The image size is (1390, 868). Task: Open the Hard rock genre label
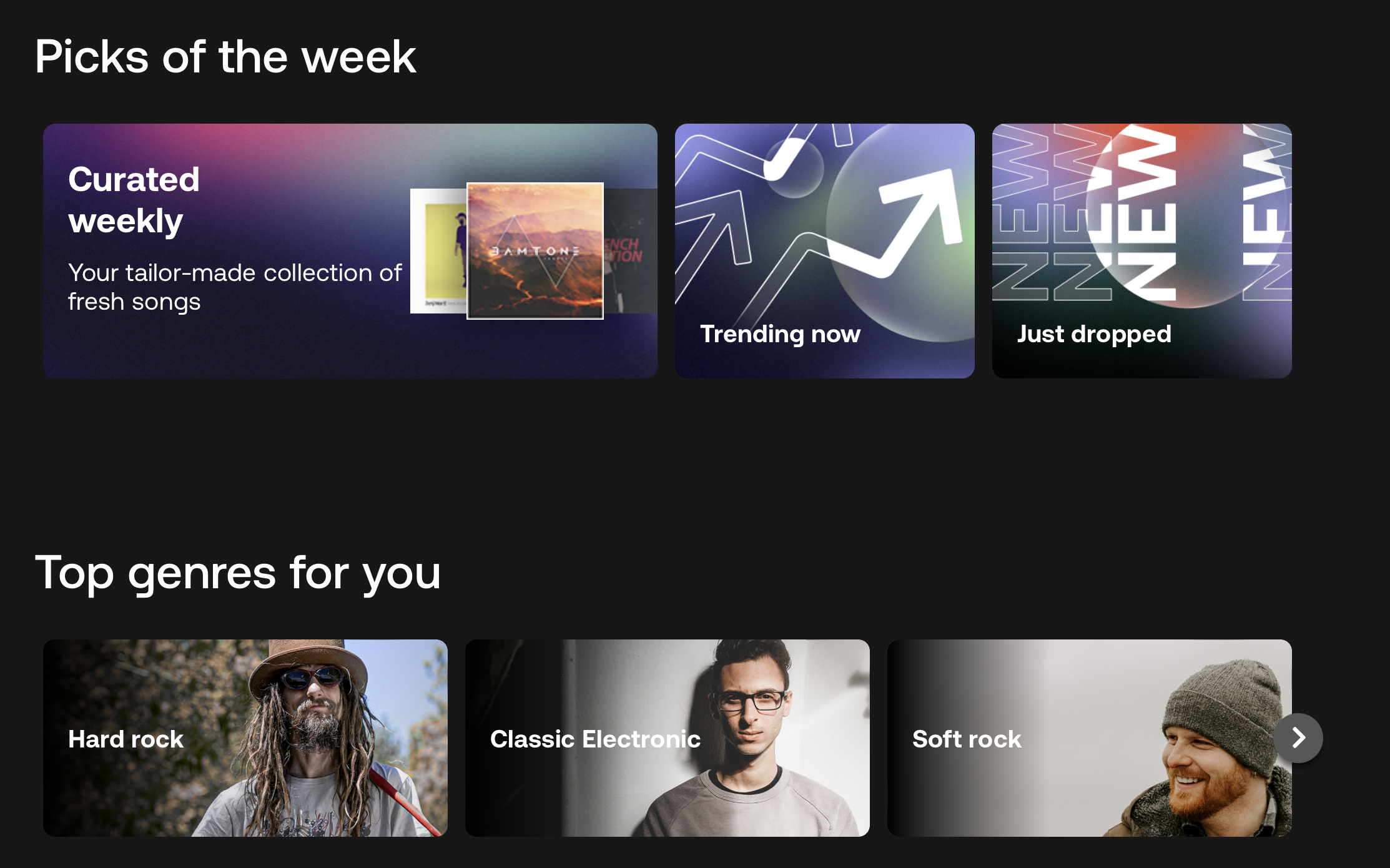pyautogui.click(x=126, y=739)
